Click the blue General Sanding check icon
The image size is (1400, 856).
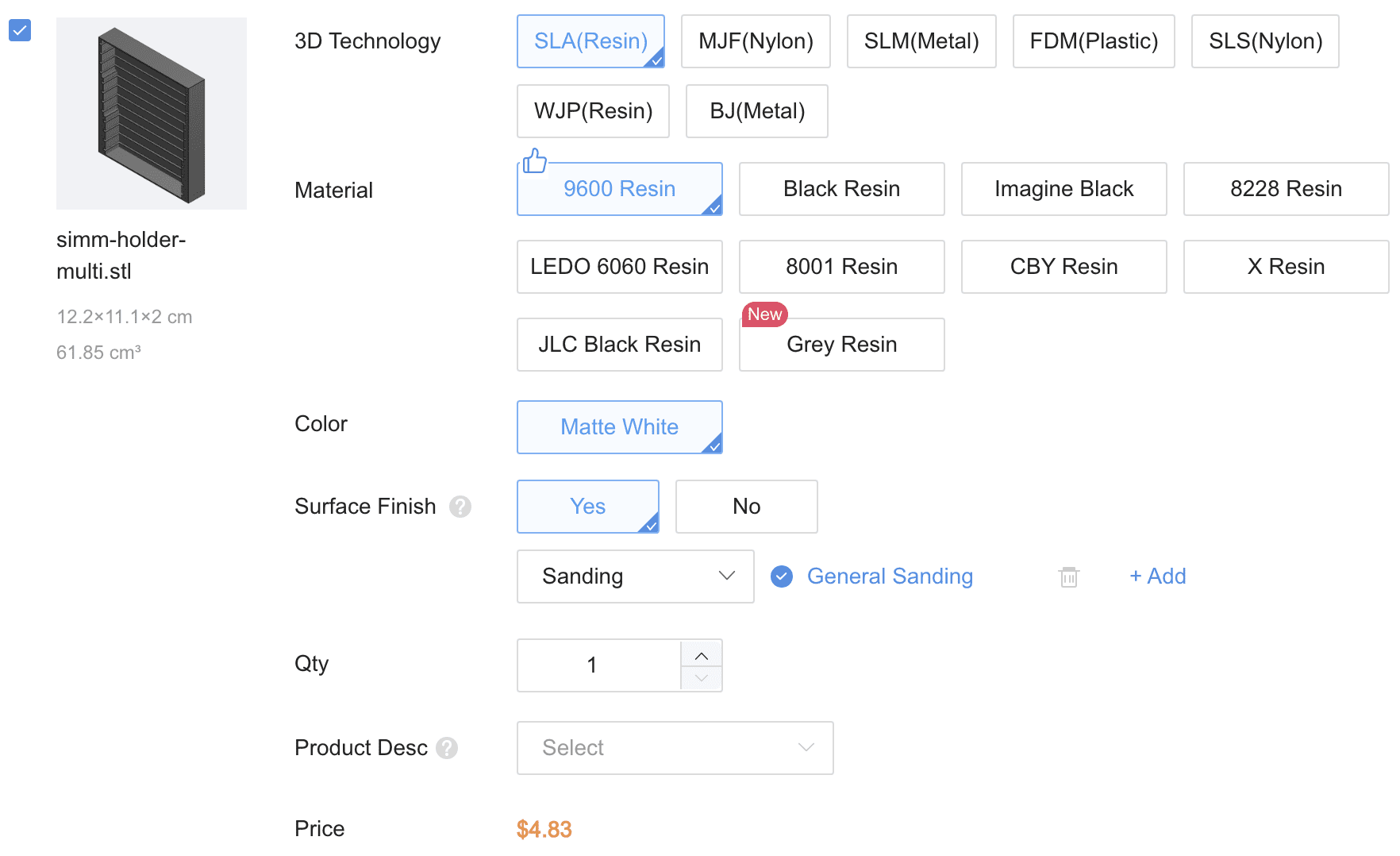click(x=782, y=576)
